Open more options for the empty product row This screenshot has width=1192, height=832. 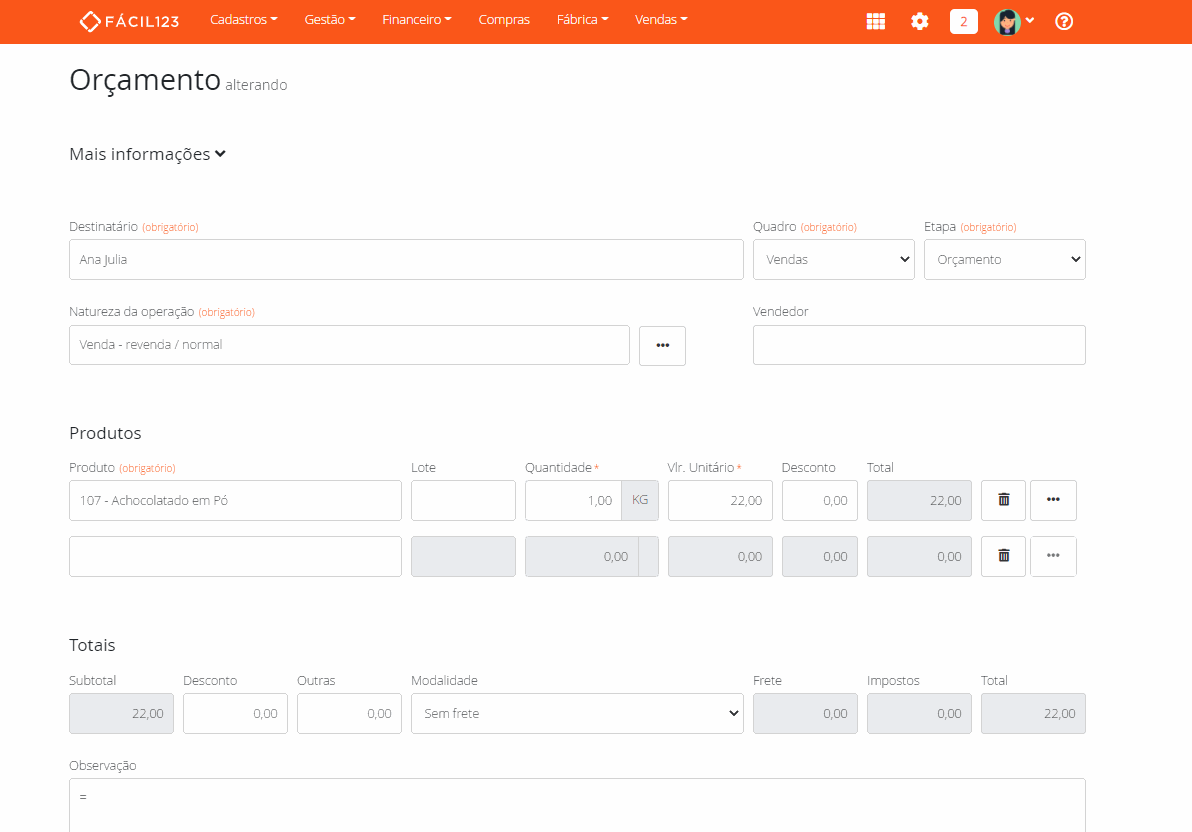(x=1053, y=556)
